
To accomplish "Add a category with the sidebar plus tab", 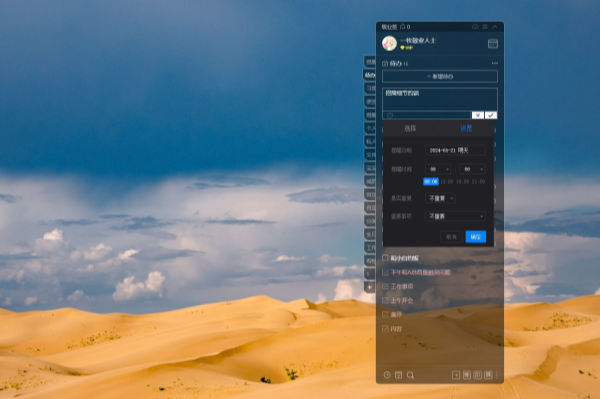I will point(369,287).
